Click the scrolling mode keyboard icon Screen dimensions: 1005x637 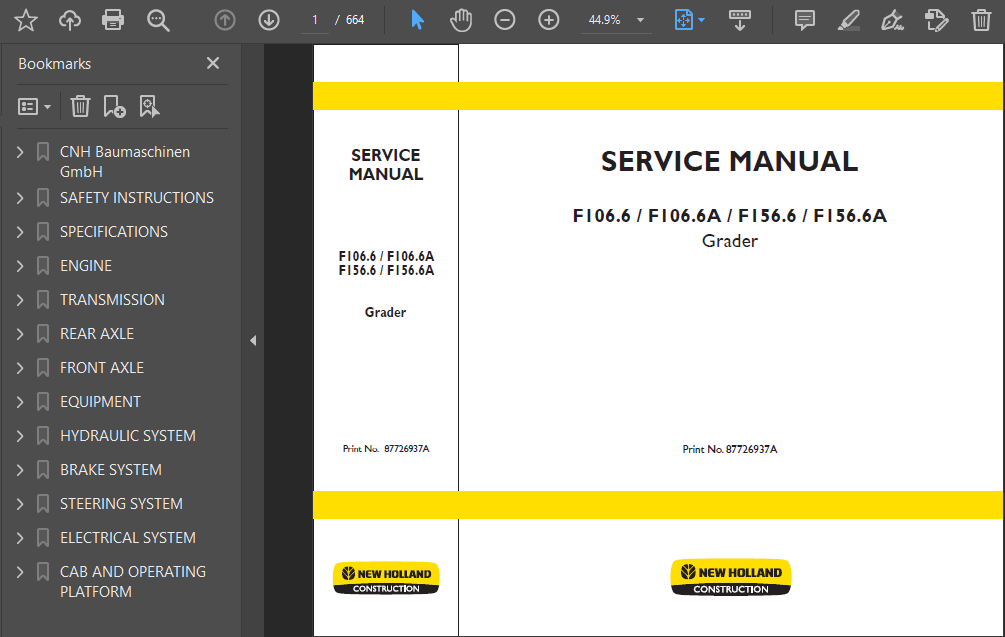[740, 21]
